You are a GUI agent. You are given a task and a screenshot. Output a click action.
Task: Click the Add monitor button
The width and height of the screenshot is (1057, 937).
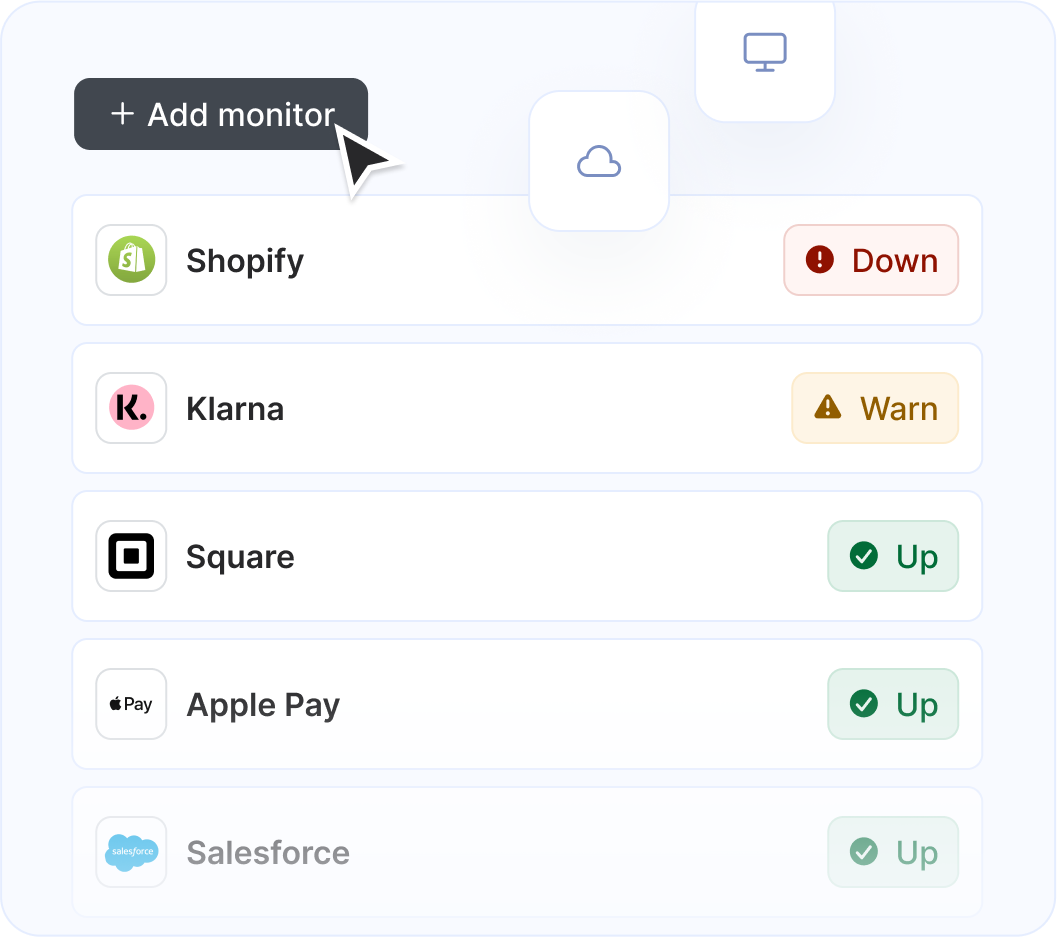pos(220,114)
